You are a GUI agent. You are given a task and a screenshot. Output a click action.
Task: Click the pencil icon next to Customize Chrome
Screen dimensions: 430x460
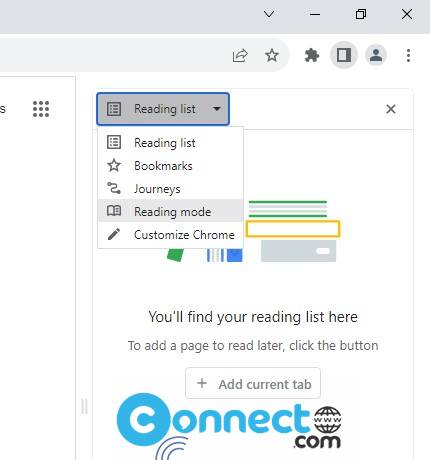coord(114,234)
